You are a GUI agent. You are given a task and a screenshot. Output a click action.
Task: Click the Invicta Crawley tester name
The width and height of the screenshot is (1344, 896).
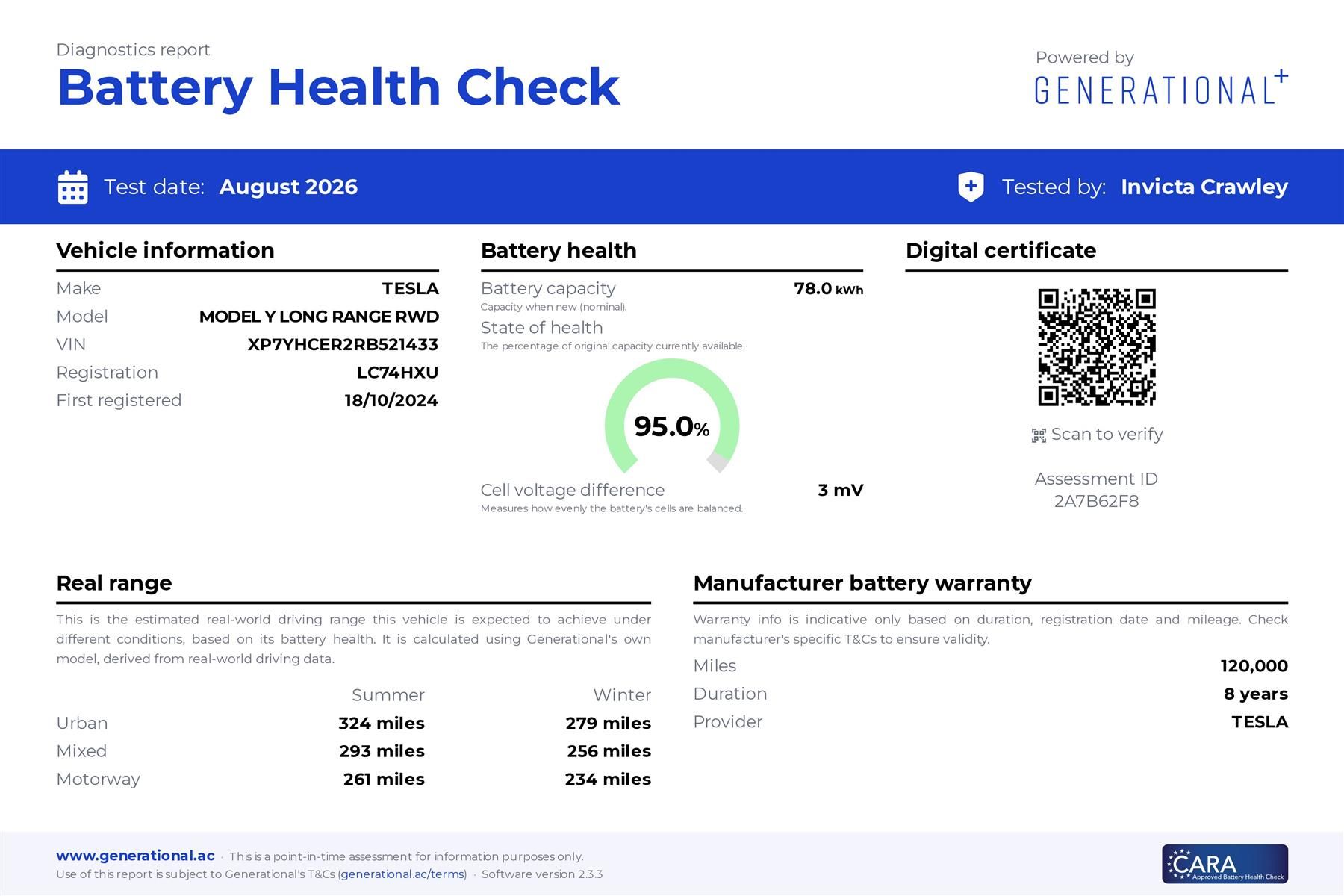(1204, 187)
